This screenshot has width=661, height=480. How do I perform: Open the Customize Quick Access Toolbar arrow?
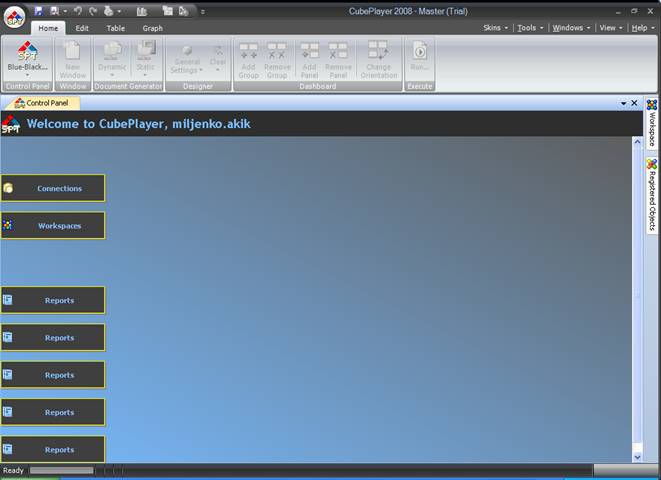pyautogui.click(x=203, y=12)
